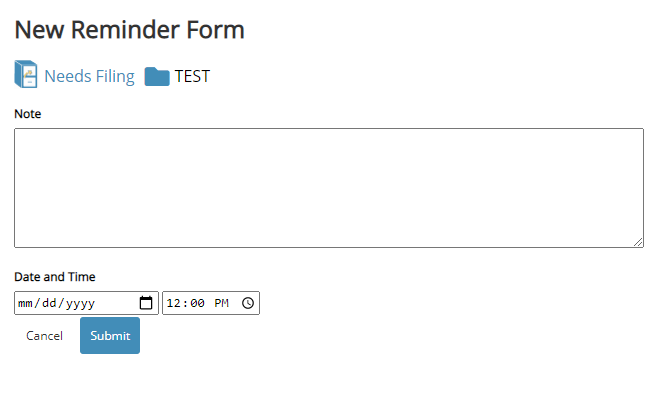Click the New Reminder Form heading
The height and width of the screenshot is (403, 657).
coord(129,29)
